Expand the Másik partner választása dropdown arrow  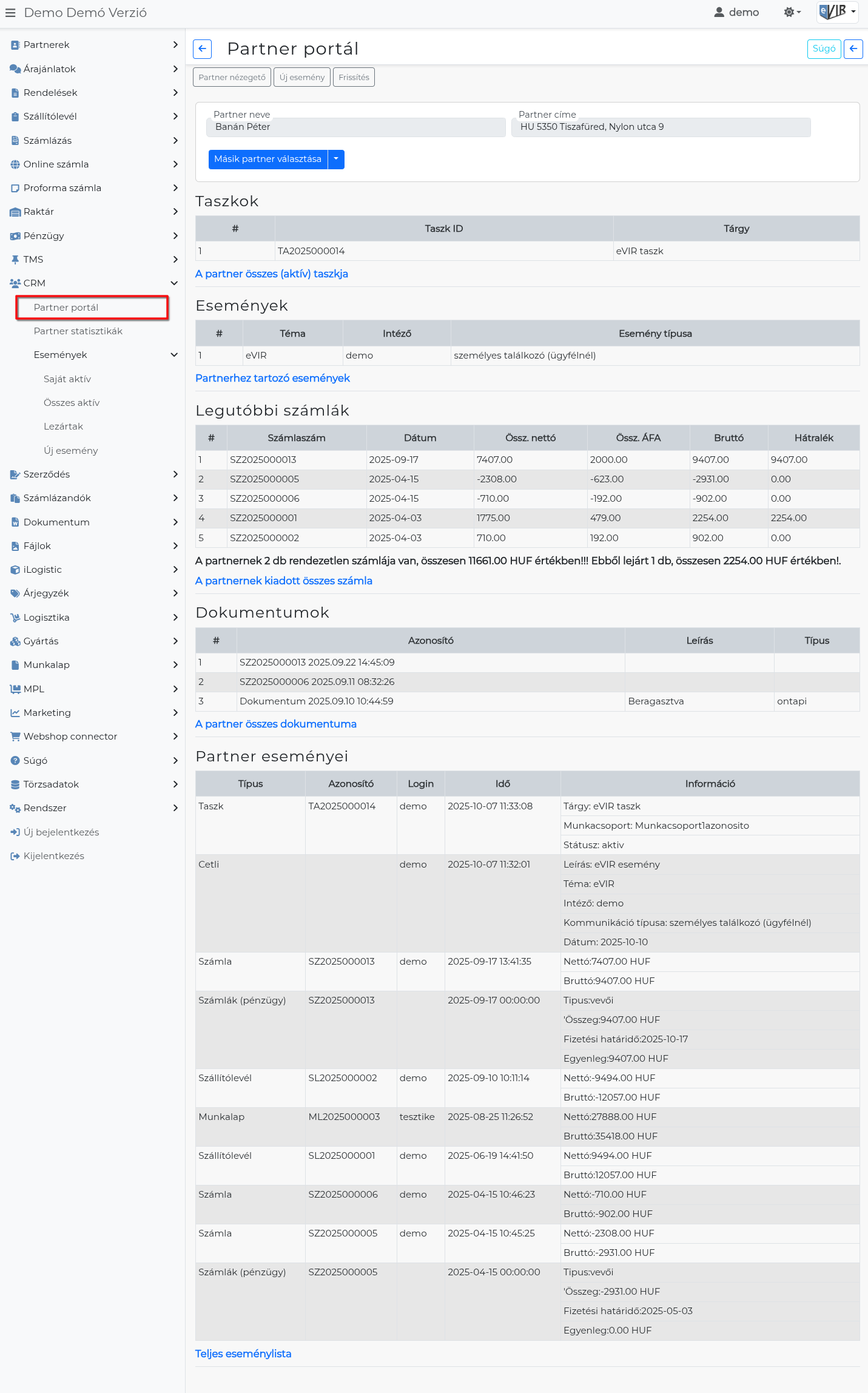click(336, 159)
